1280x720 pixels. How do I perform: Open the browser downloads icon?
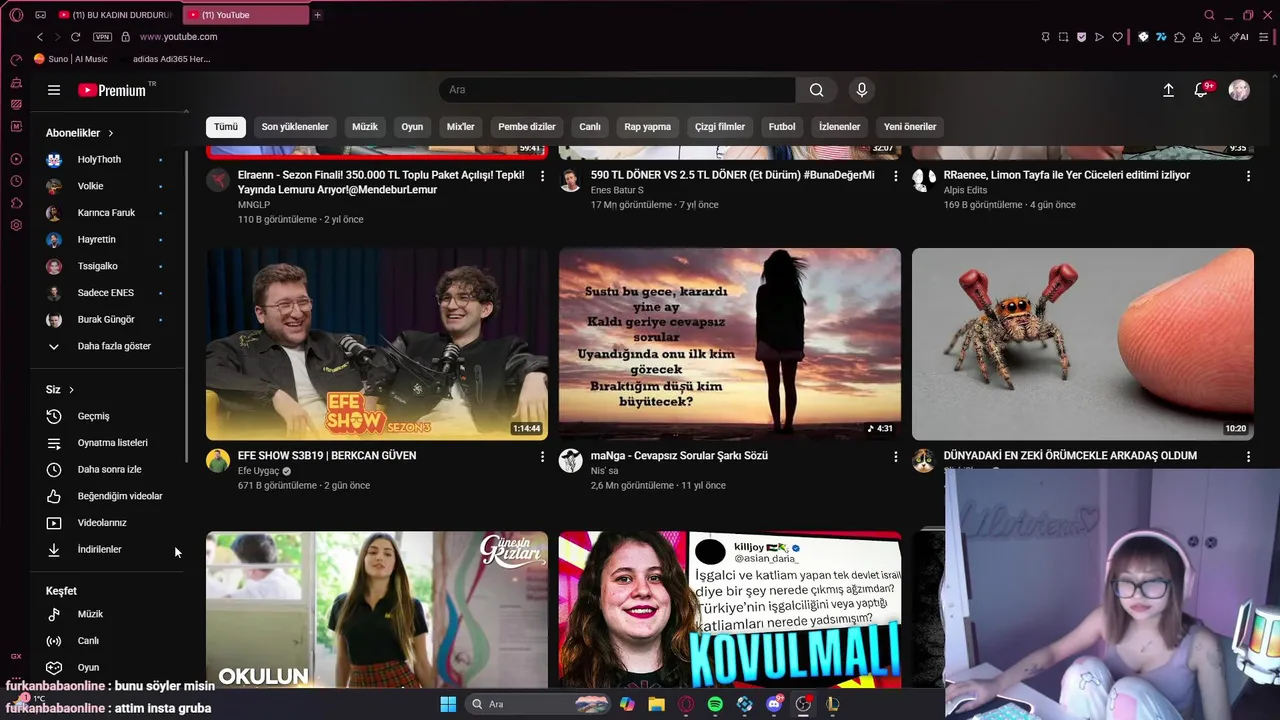tap(1215, 37)
